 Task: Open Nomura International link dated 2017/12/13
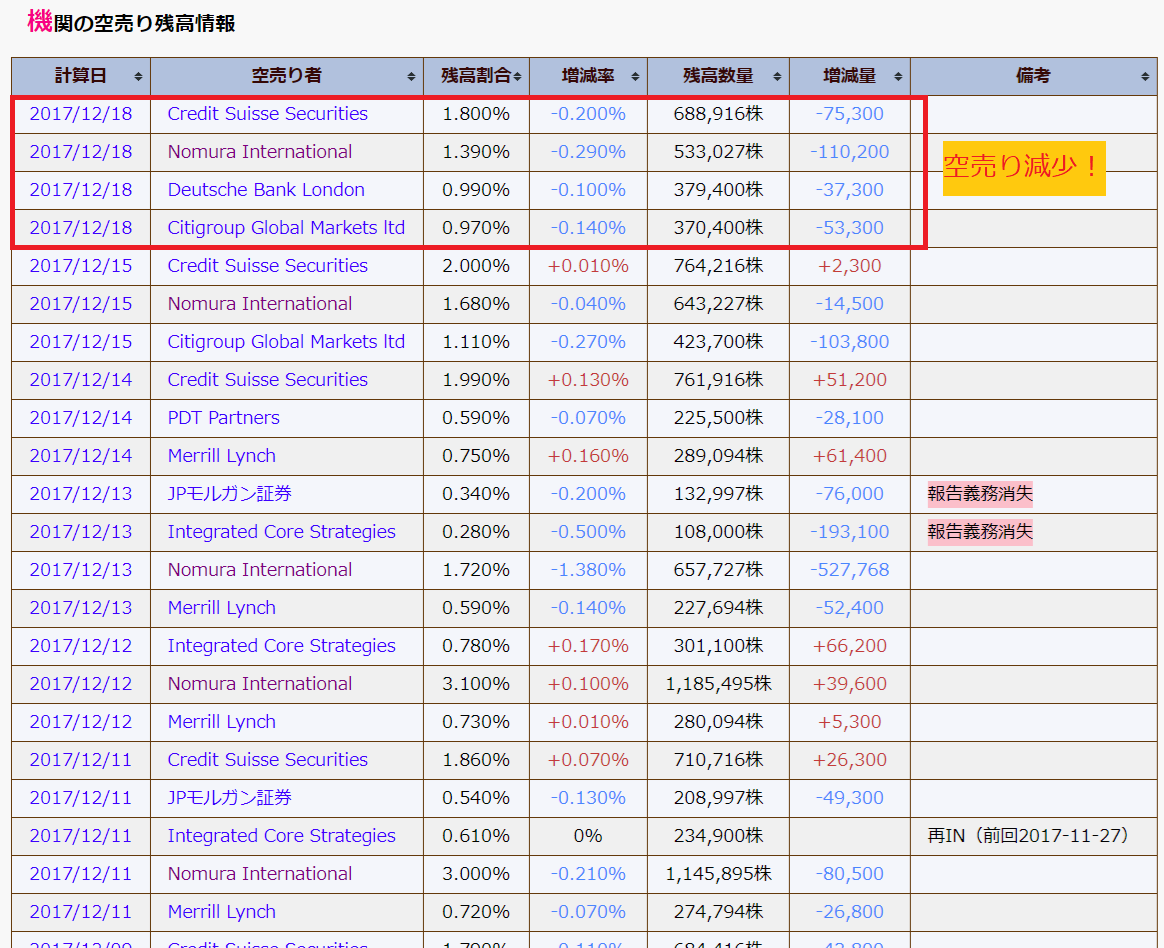point(260,569)
